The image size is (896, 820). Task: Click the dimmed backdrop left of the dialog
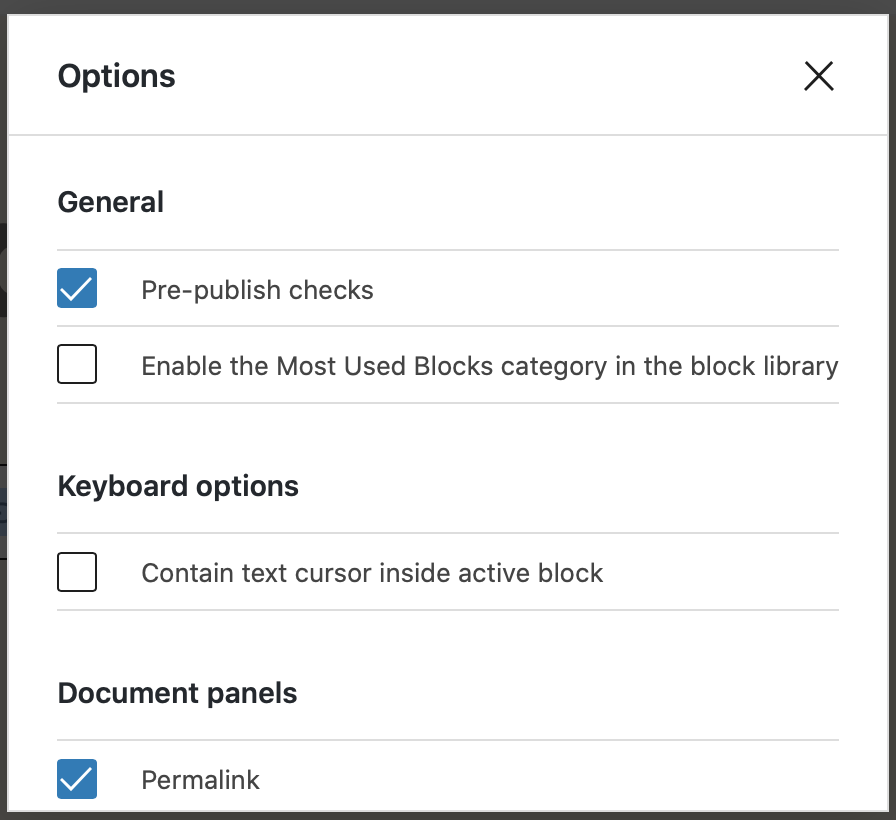pos(4,400)
